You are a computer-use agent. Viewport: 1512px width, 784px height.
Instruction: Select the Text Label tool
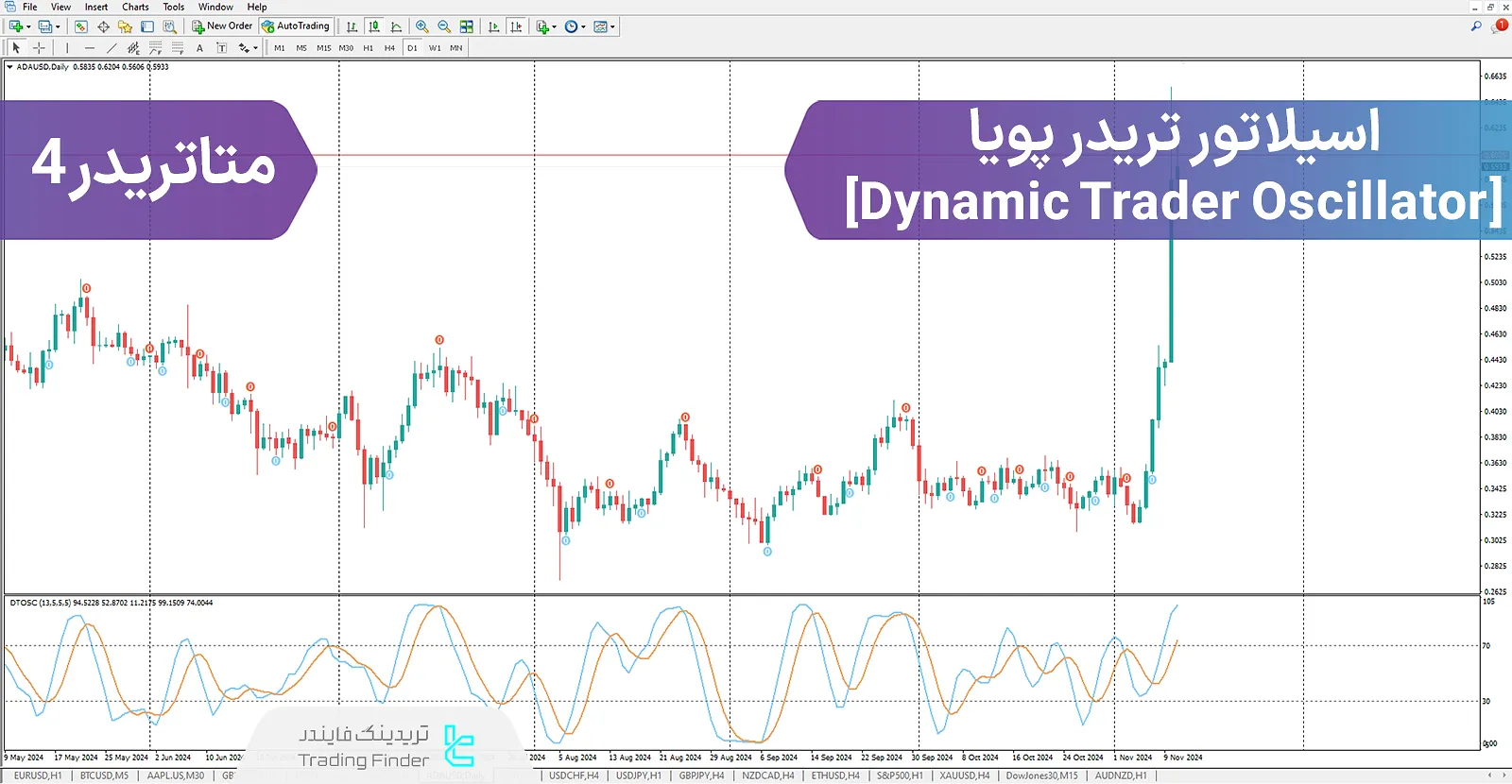(x=222, y=47)
